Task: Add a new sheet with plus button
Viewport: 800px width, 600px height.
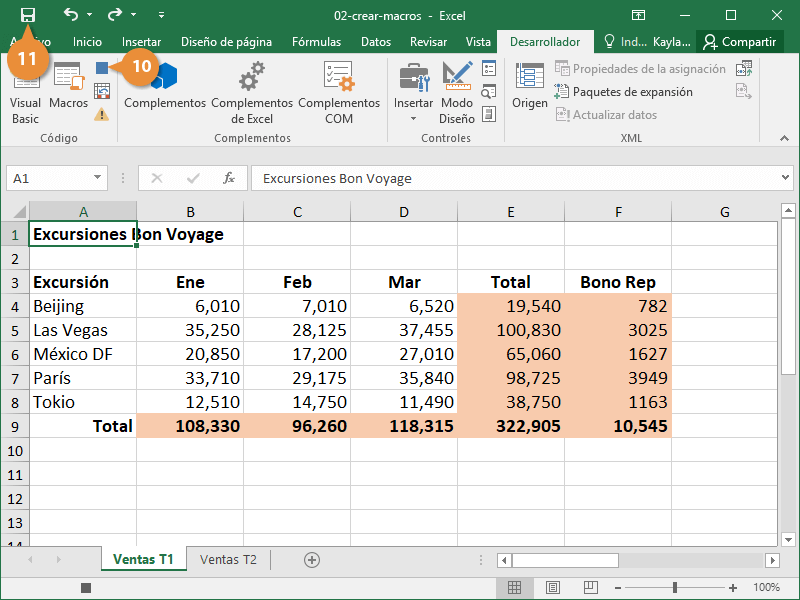Action: (312, 560)
